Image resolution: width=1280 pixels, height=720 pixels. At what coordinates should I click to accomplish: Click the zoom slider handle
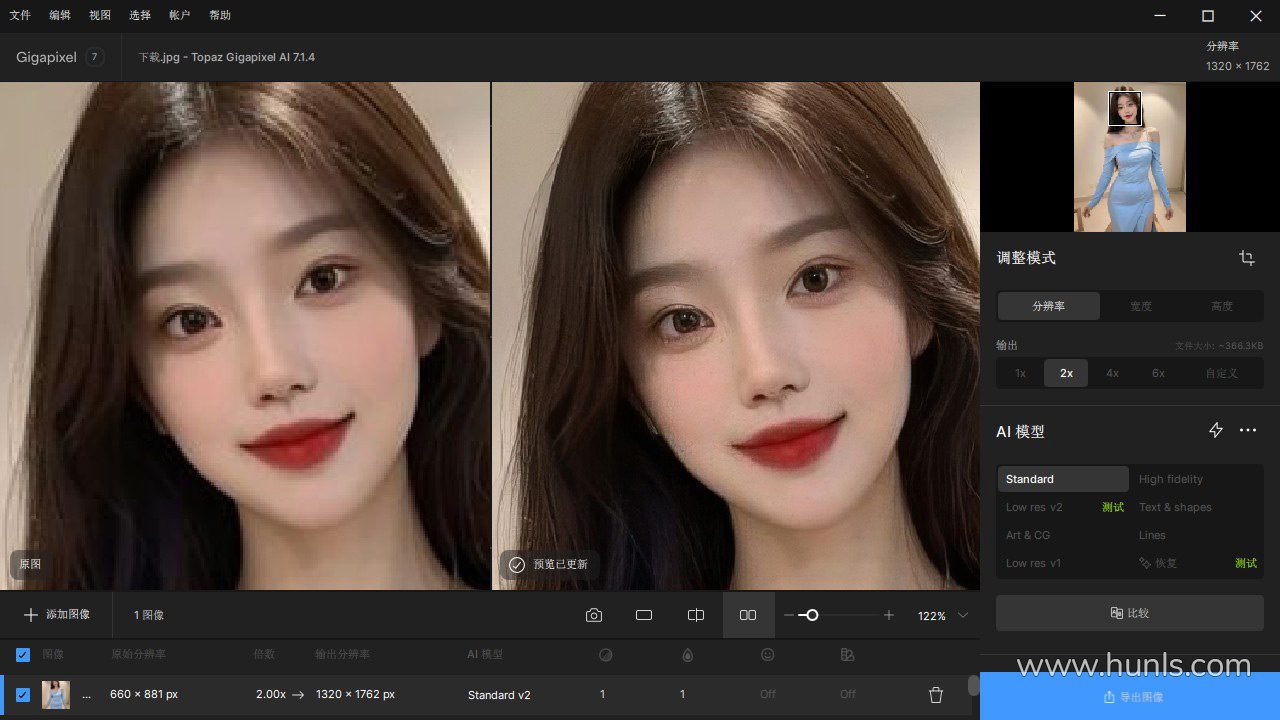coord(812,615)
